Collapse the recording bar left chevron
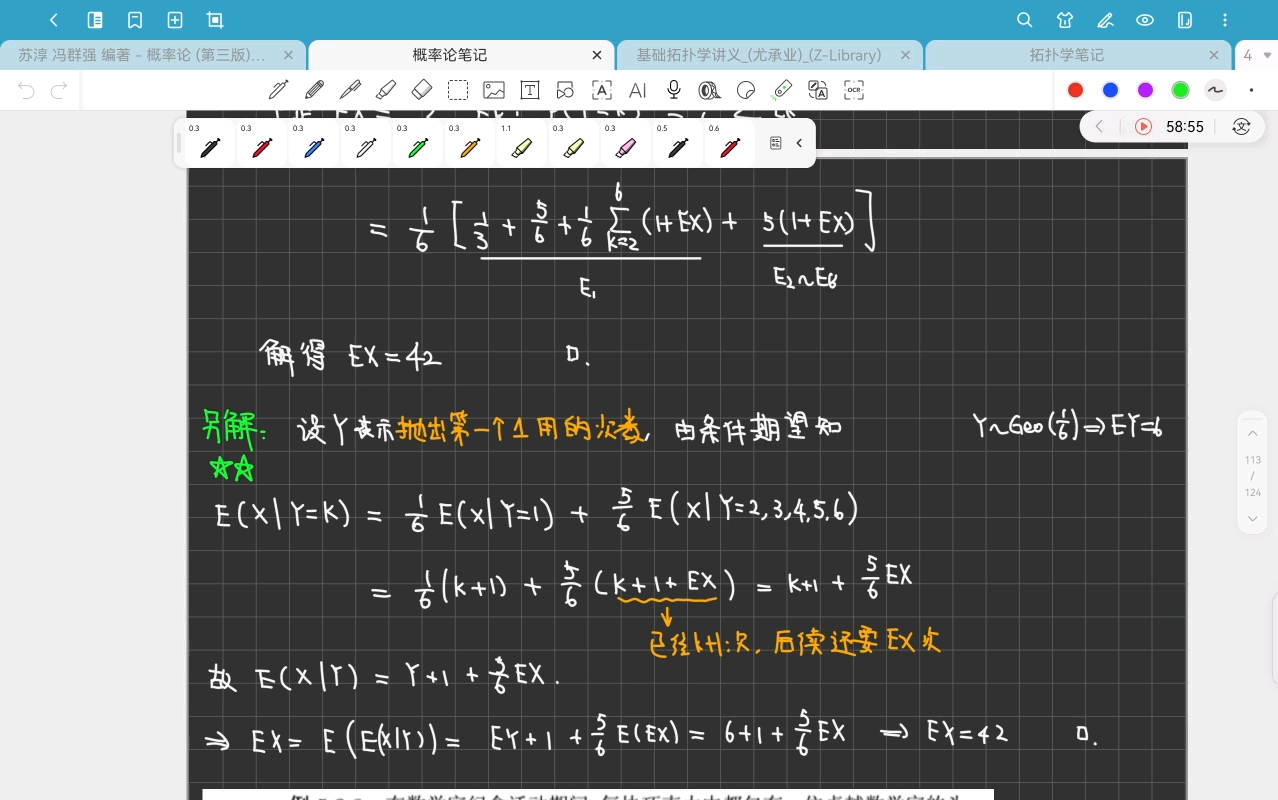This screenshot has height=800, width=1278. click(x=1099, y=126)
